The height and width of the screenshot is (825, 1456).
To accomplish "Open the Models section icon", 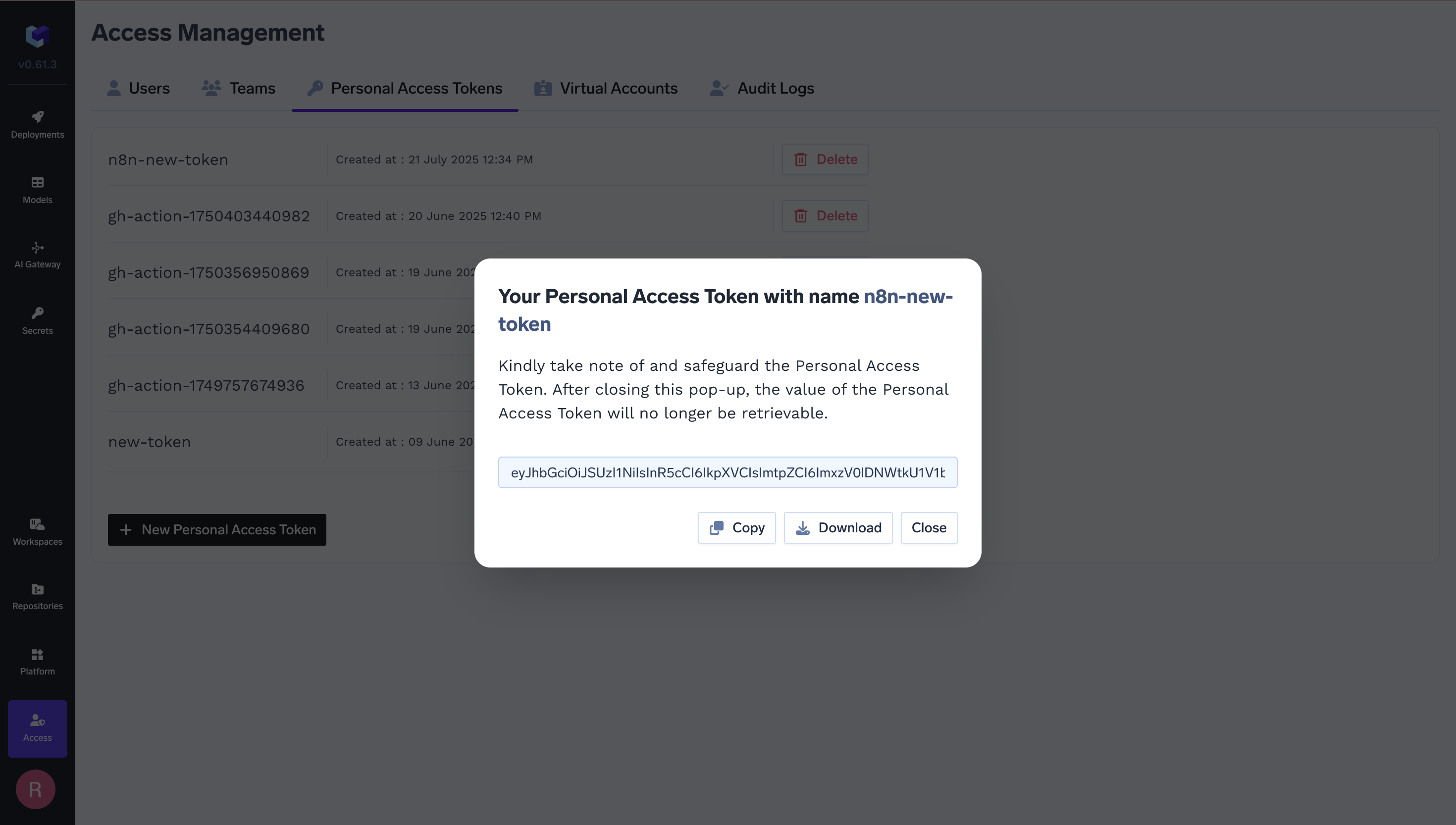I will click(38, 182).
